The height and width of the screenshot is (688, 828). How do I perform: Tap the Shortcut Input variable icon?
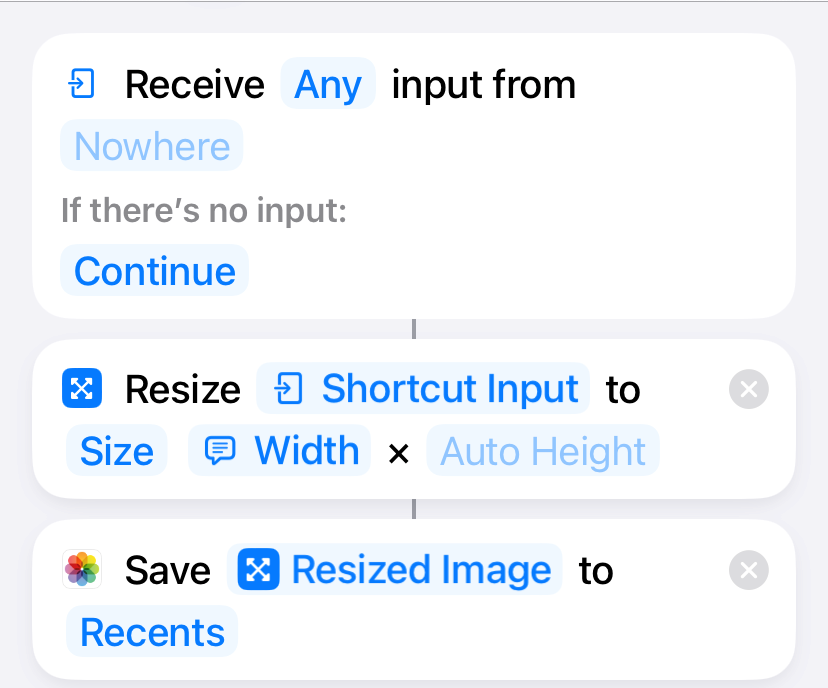288,389
